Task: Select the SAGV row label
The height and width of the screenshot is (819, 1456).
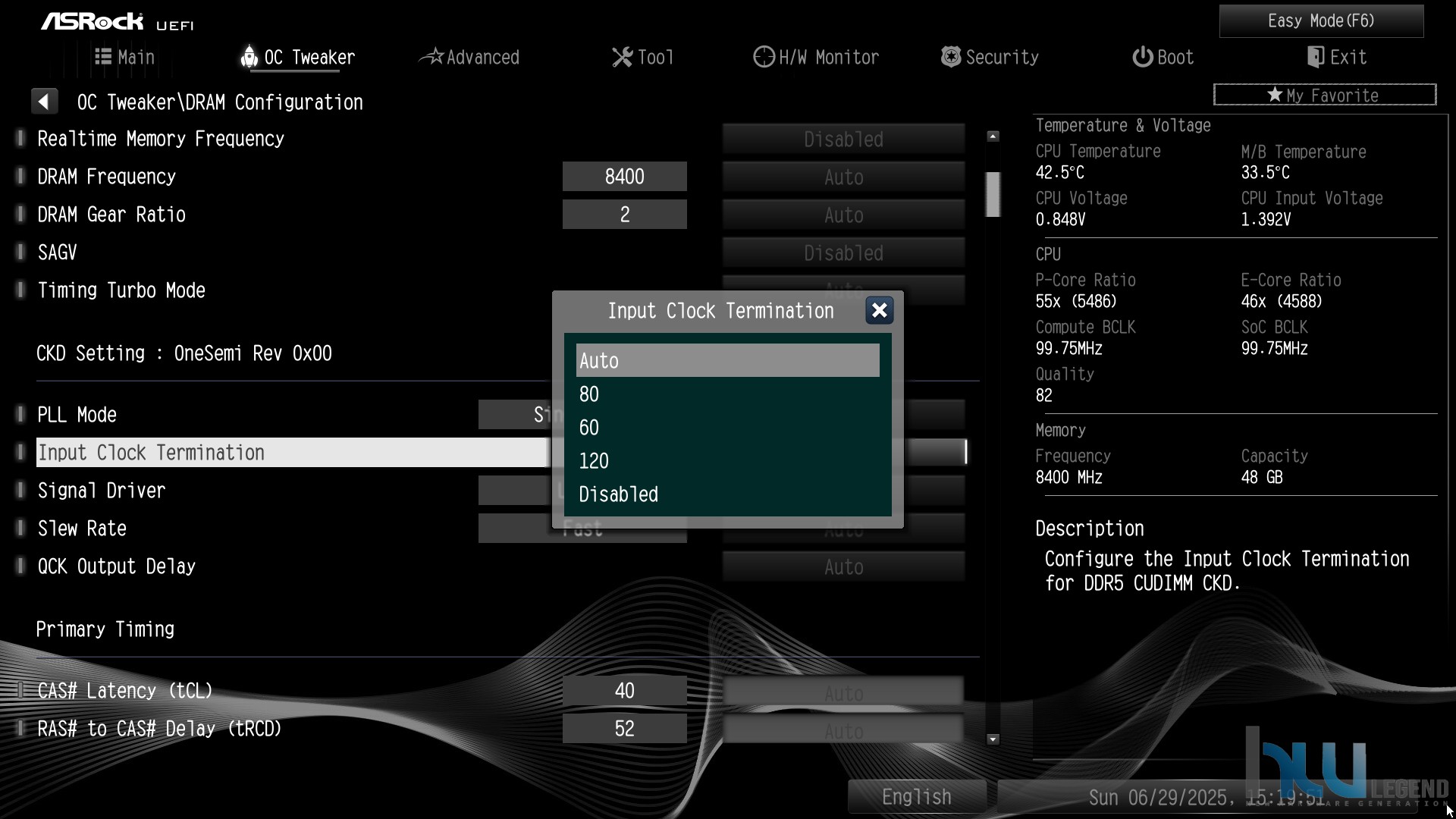Action: point(58,253)
